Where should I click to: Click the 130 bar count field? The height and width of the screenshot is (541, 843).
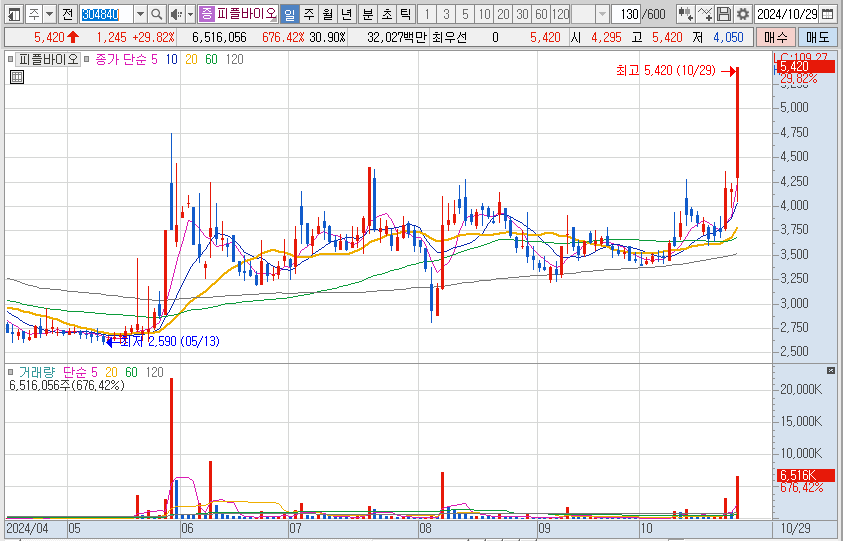(x=627, y=14)
